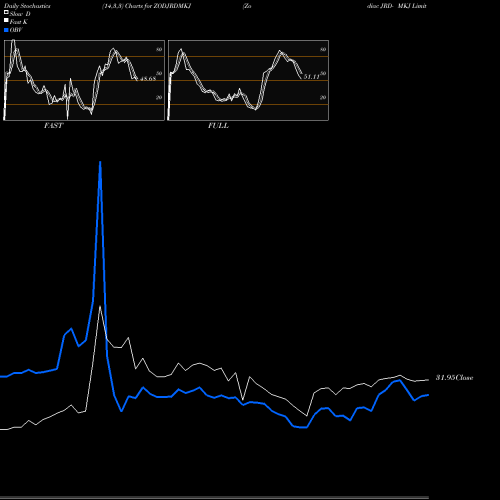Select the 'OBV' legend label
This screenshot has height=500, width=500.
click(16, 30)
